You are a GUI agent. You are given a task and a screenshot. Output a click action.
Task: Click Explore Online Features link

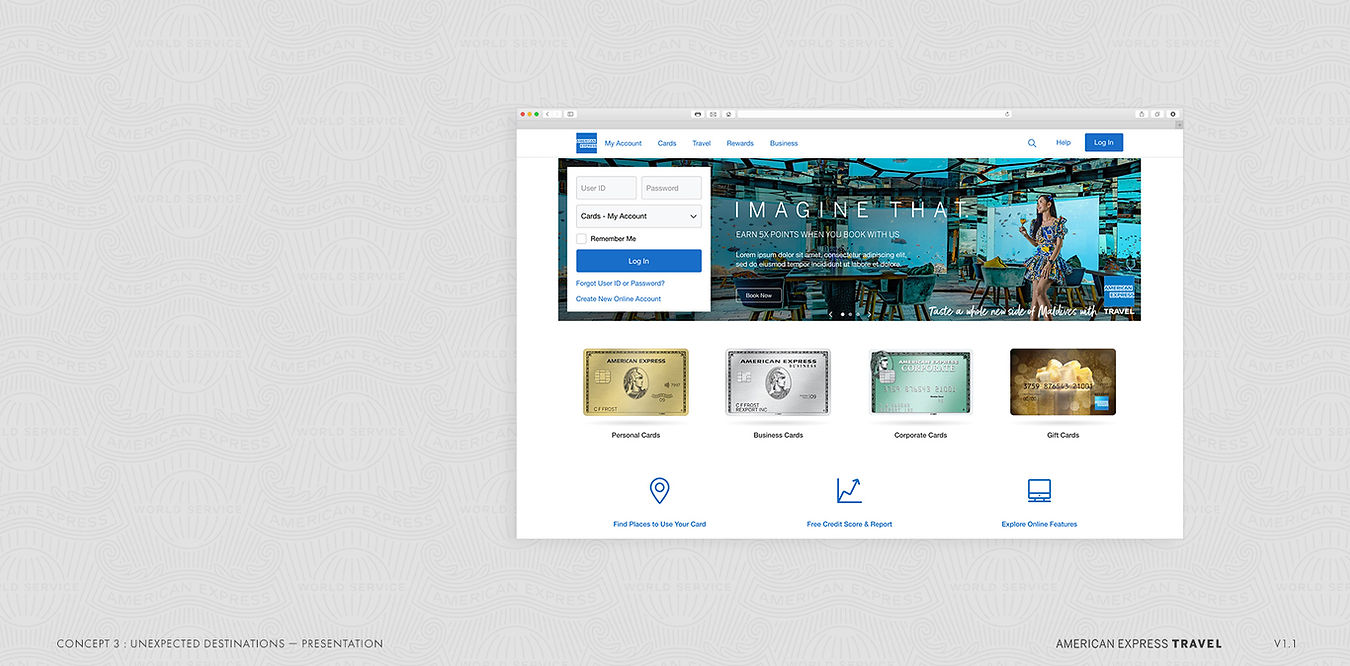(x=1039, y=524)
